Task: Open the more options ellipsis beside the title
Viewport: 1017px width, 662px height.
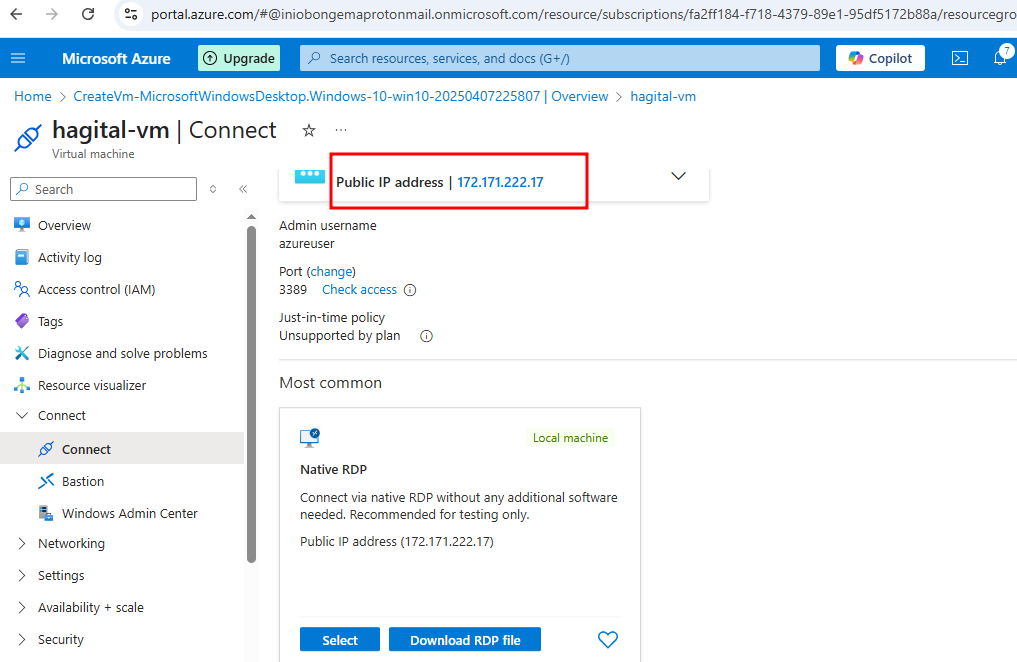Action: pos(341,130)
